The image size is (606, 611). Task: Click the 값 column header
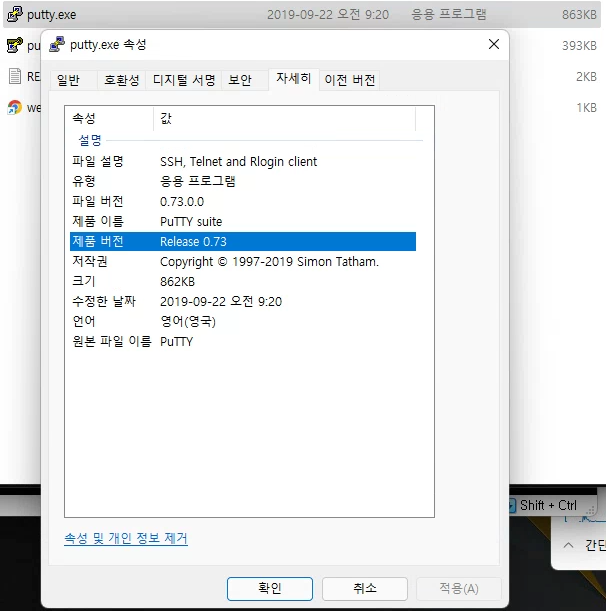284,118
